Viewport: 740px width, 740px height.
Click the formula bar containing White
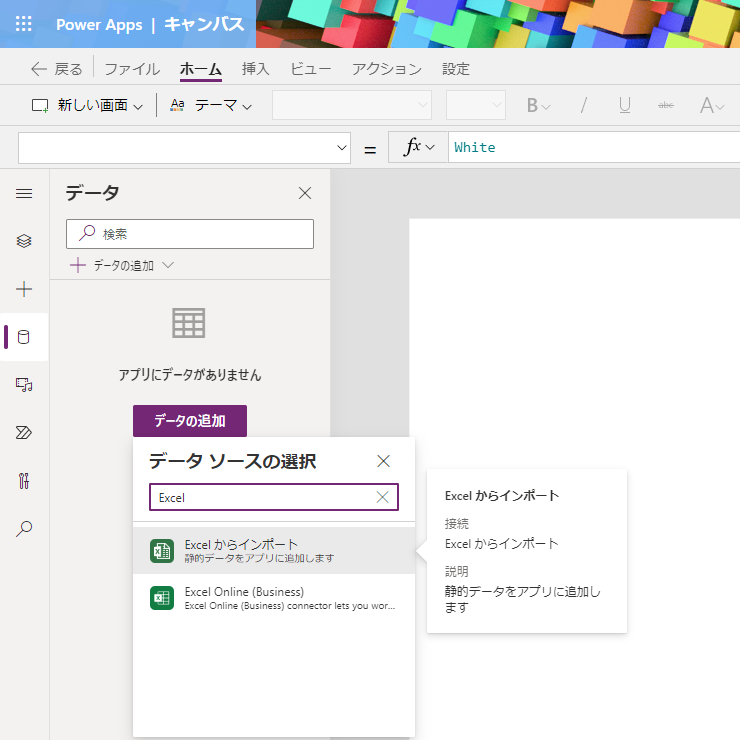(594, 147)
